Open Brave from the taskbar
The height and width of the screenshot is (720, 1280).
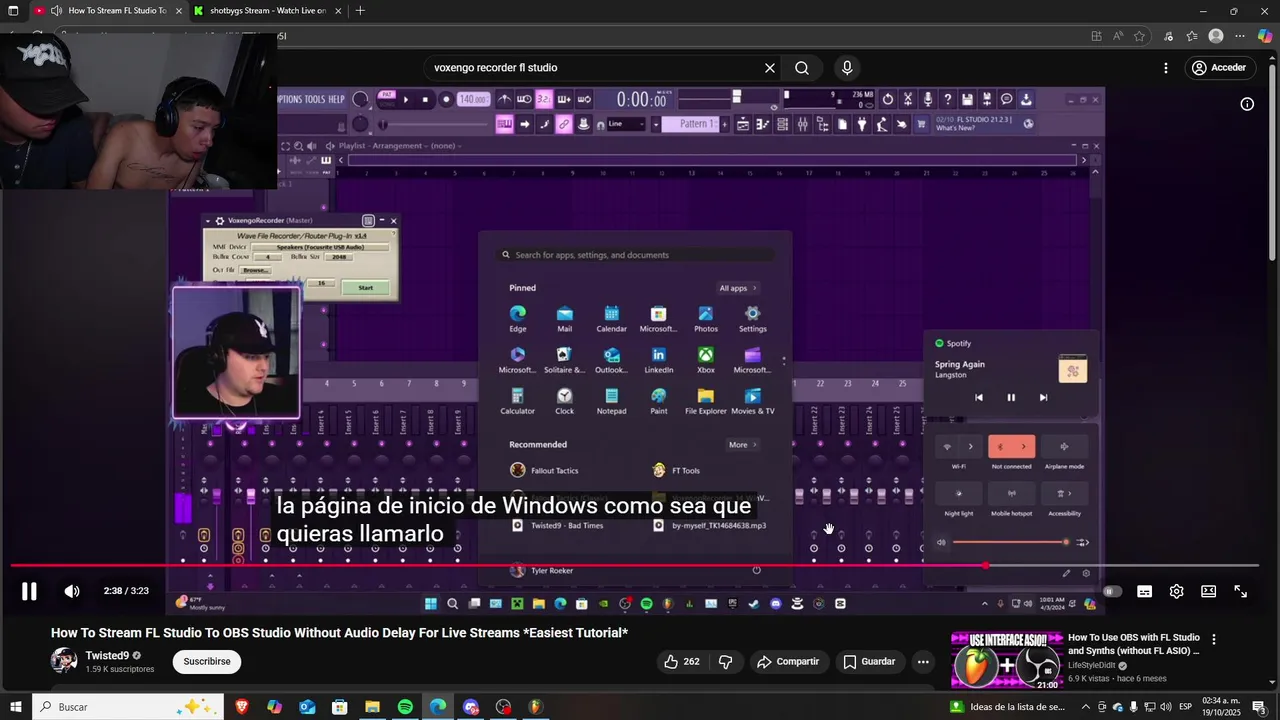(242, 707)
